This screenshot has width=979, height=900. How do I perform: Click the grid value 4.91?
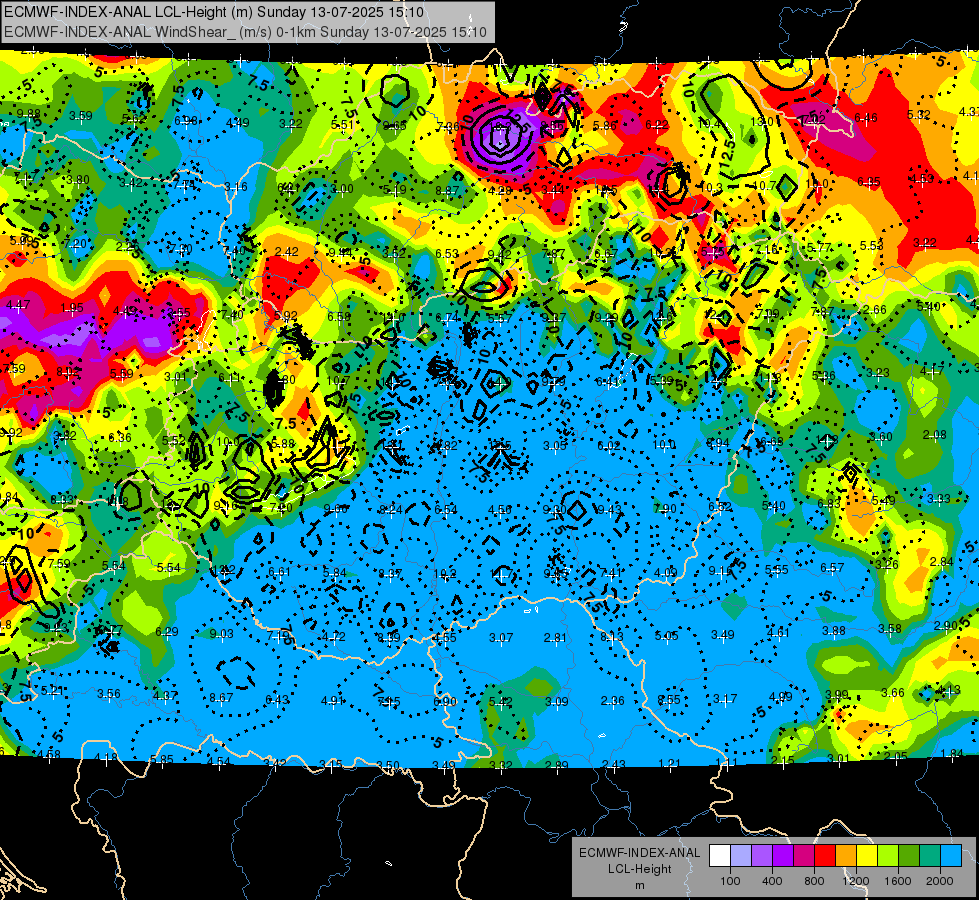[333, 700]
